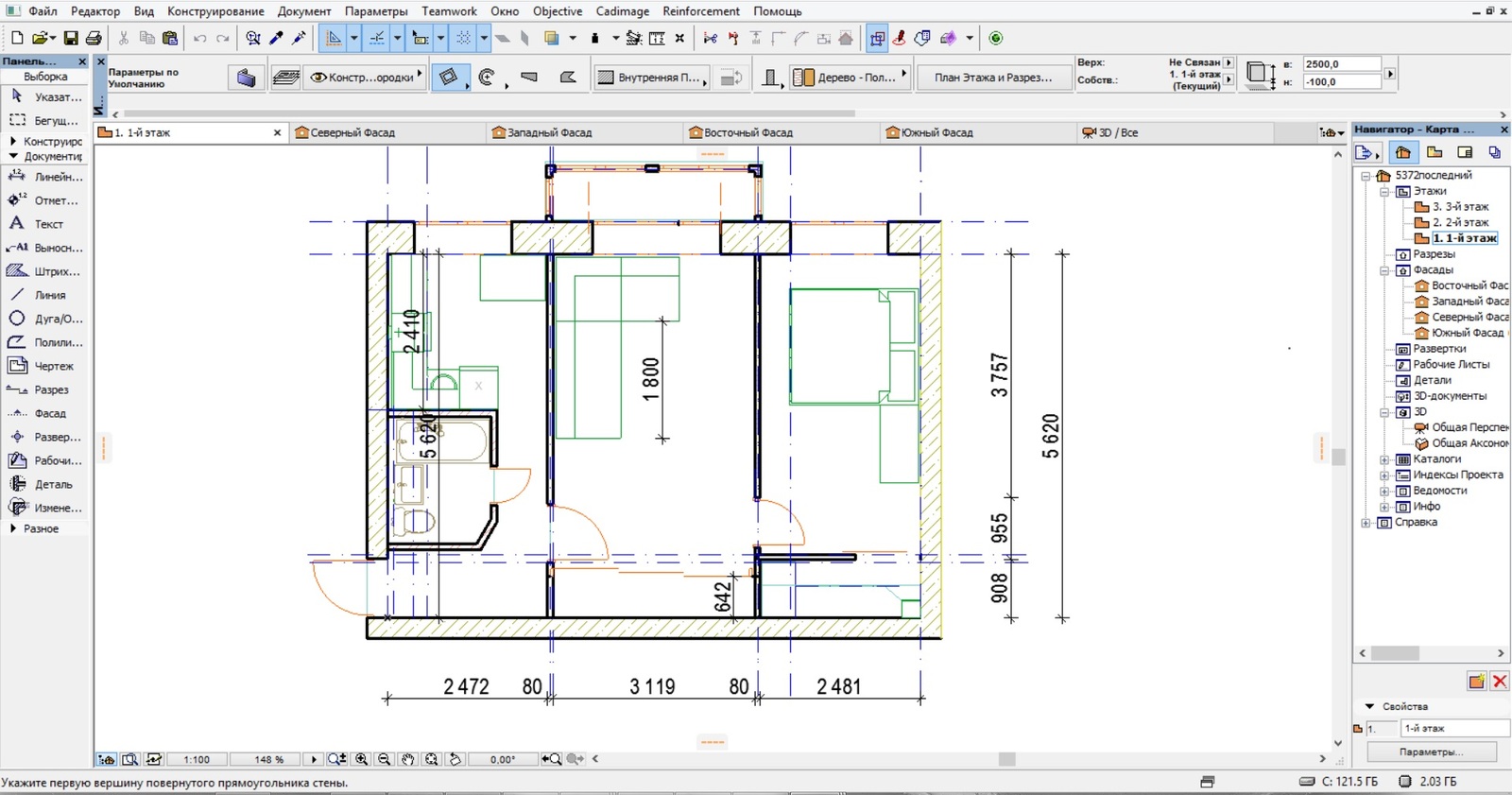Click the delete red X in Navigator
Screen dimensions: 1512x795
pos(1499,682)
